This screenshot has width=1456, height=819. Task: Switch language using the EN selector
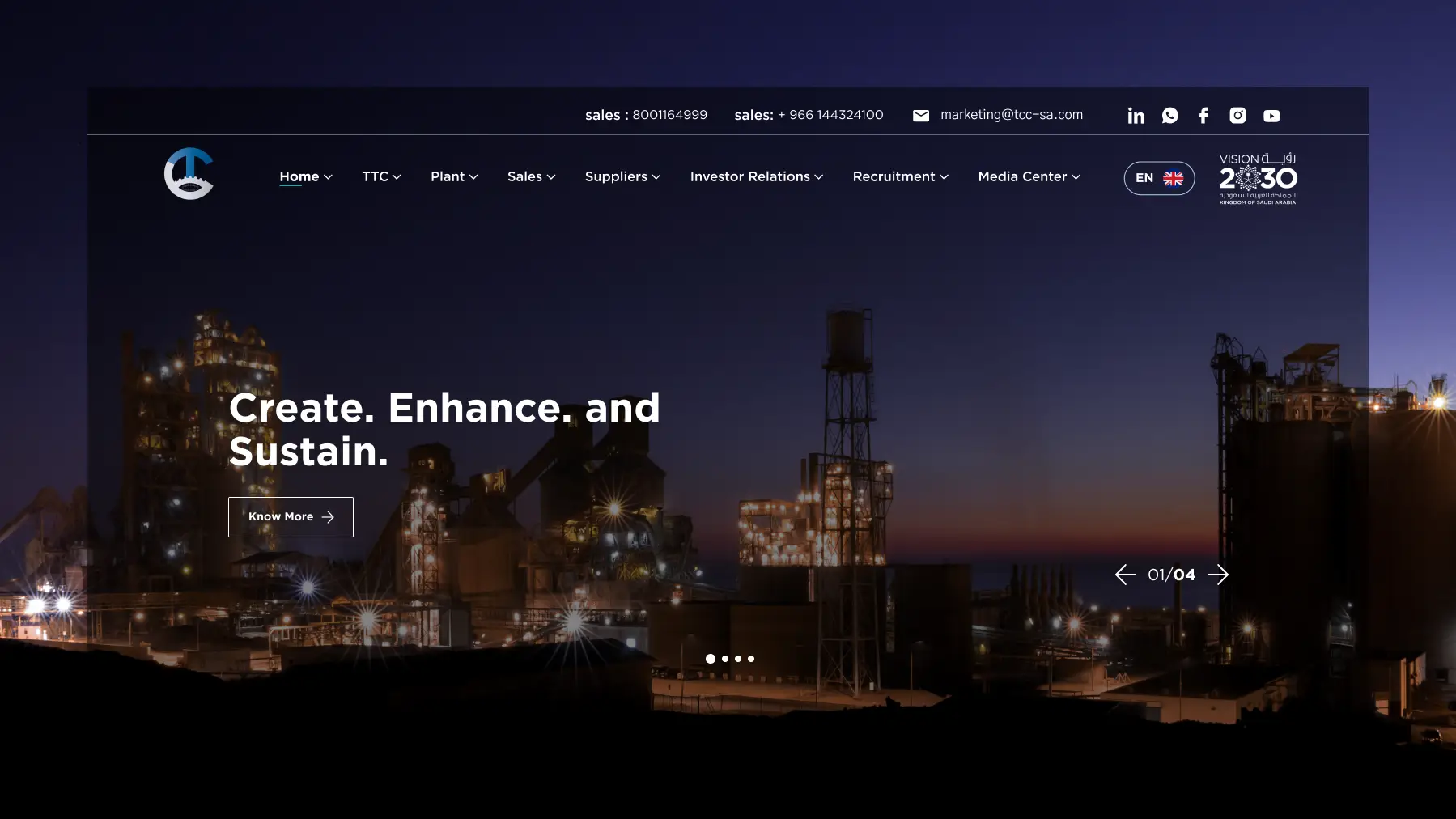tap(1158, 177)
